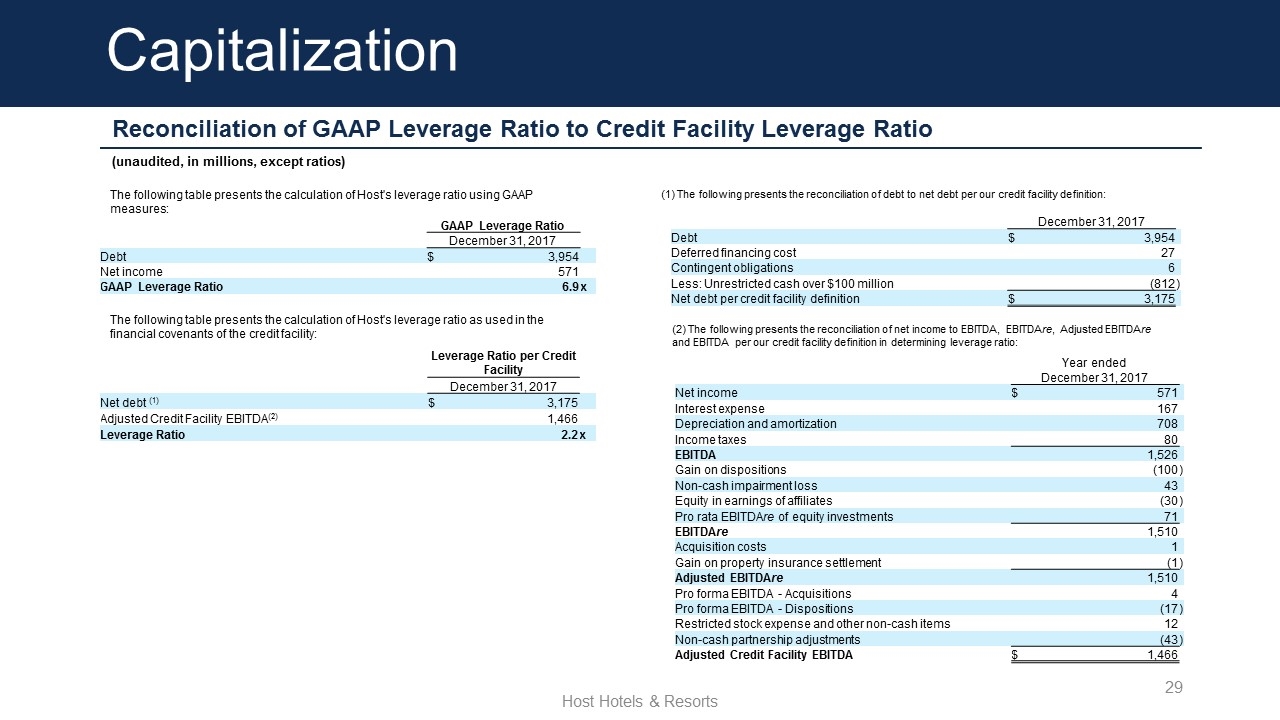Image resolution: width=1280 pixels, height=720 pixels.
Task: Click "Non-cash impairment loss" row label
Action: [x=746, y=485]
